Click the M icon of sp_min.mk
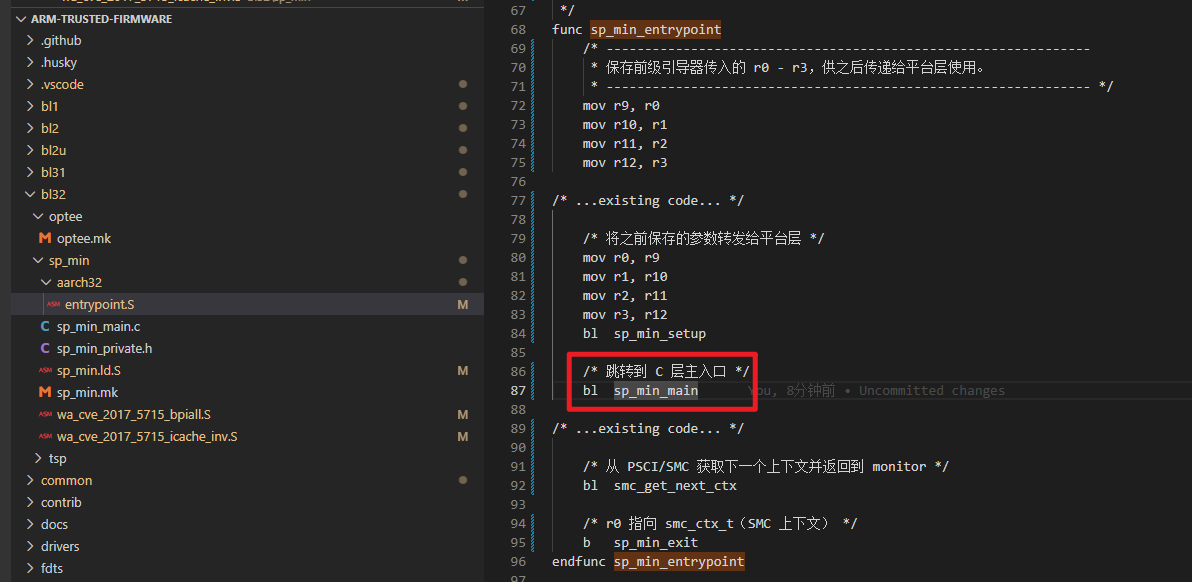 45,393
